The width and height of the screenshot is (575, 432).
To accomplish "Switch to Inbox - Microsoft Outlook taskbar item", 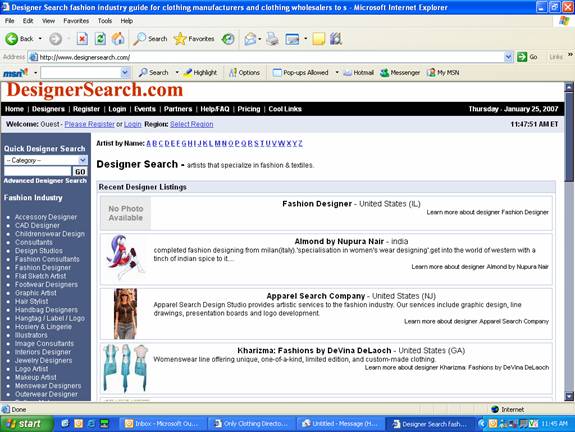I will [162, 424].
